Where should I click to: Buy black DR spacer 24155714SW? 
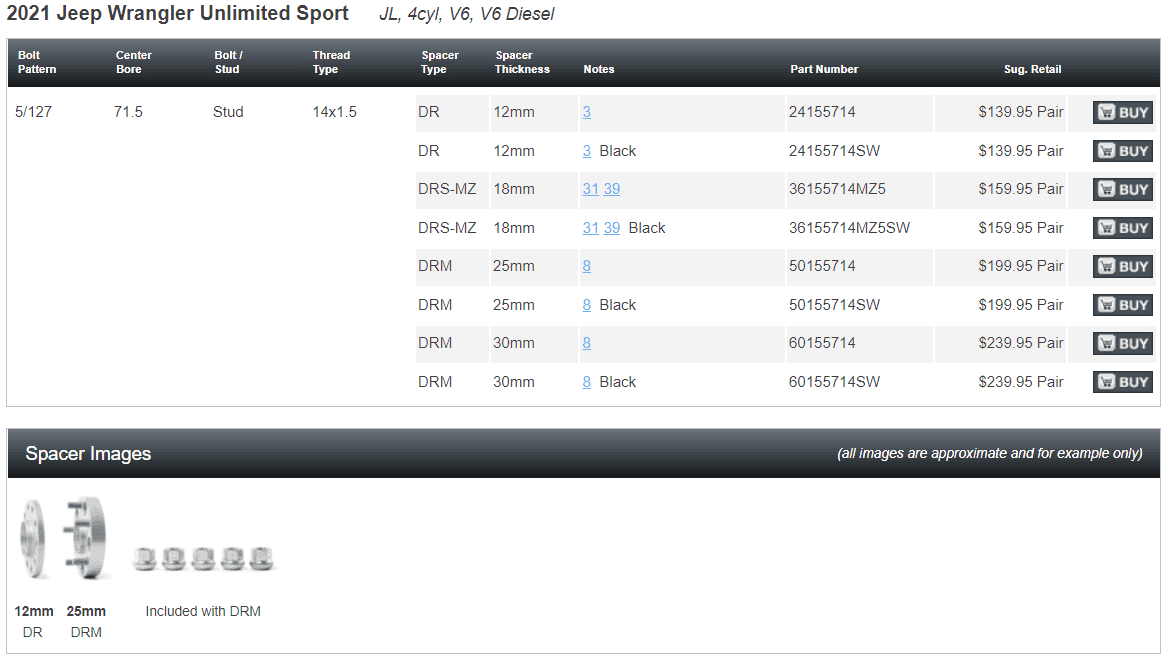tap(1122, 151)
